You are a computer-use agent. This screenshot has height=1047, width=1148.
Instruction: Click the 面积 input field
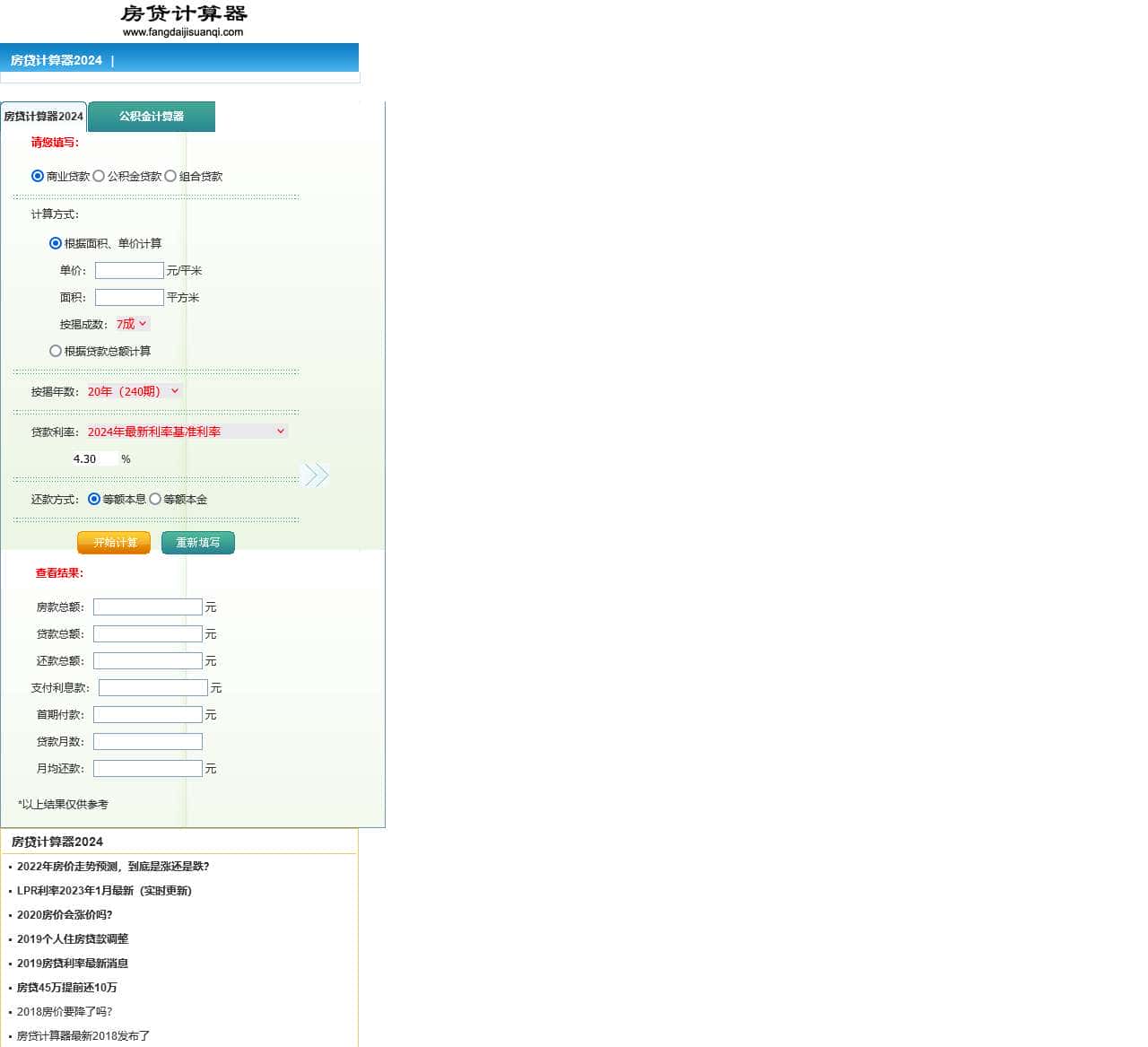coord(129,297)
